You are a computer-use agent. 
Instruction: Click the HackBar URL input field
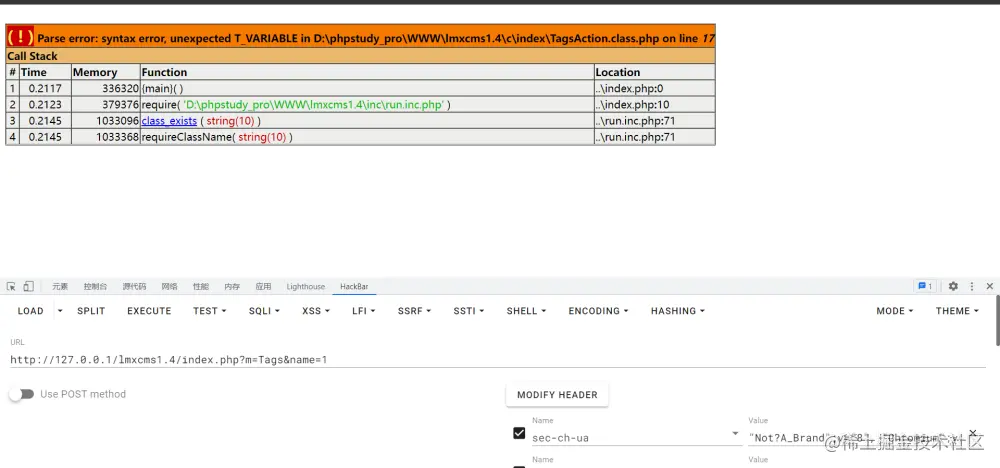click(x=498, y=360)
